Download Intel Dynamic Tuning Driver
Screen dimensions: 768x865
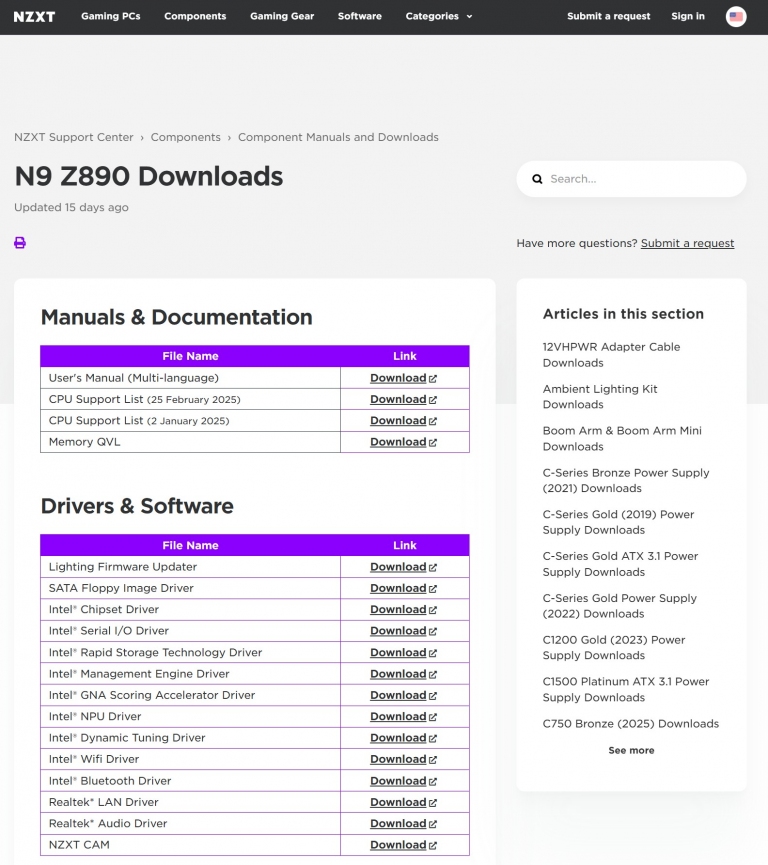pyautogui.click(x=403, y=738)
